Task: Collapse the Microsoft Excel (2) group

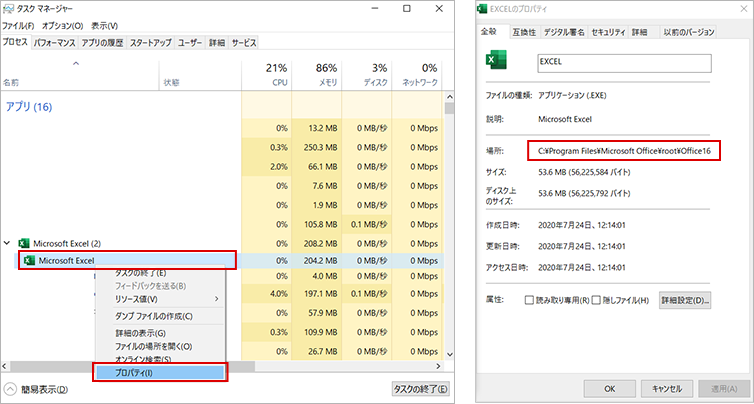Action: 8,243
